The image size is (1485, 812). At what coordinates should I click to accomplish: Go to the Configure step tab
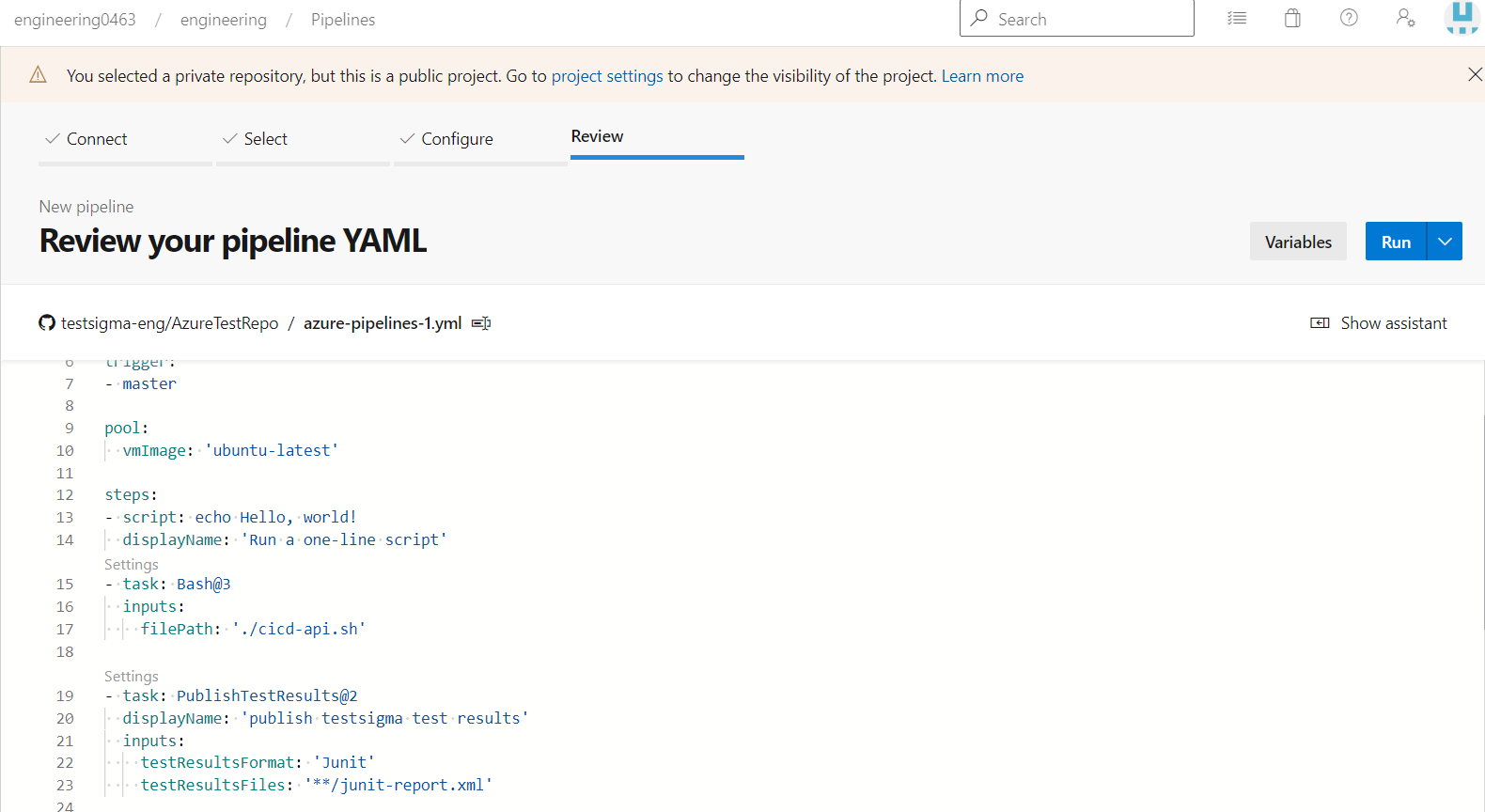(480, 139)
